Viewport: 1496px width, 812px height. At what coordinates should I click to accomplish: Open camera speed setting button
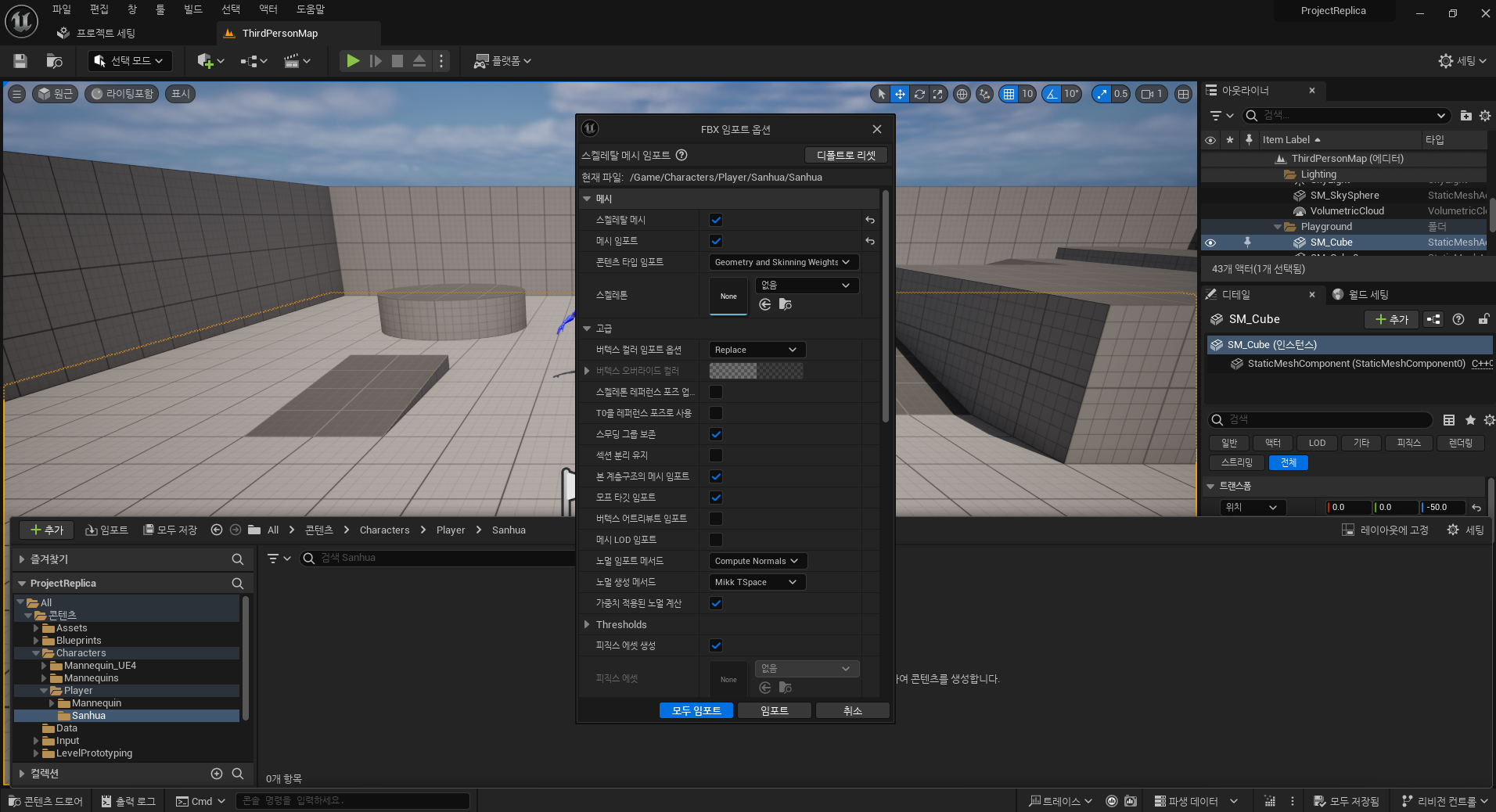pyautogui.click(x=1152, y=94)
